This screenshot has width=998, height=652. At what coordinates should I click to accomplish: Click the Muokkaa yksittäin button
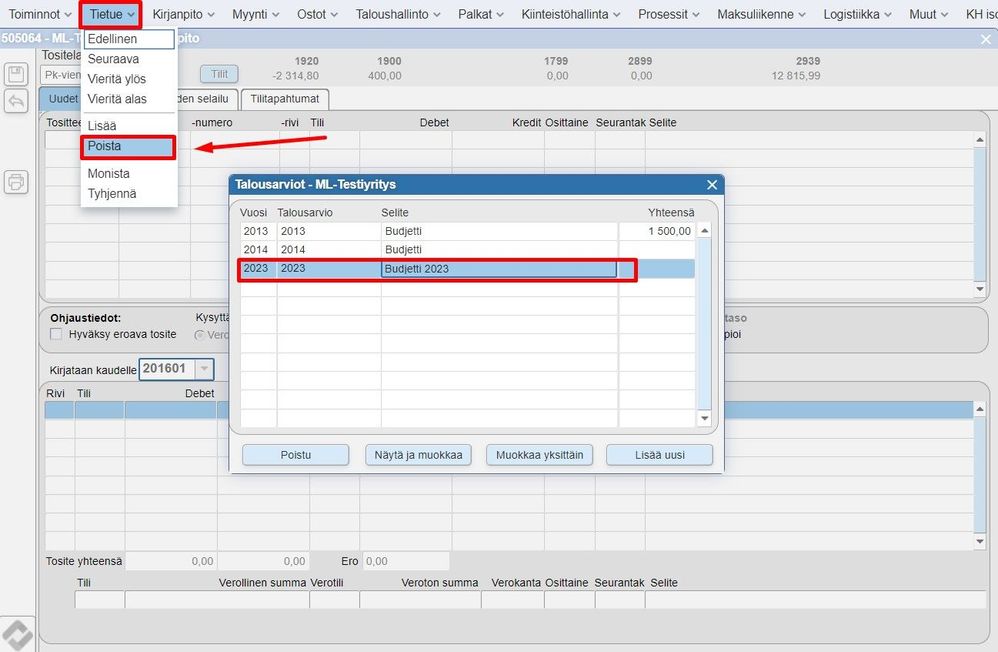tap(539, 455)
